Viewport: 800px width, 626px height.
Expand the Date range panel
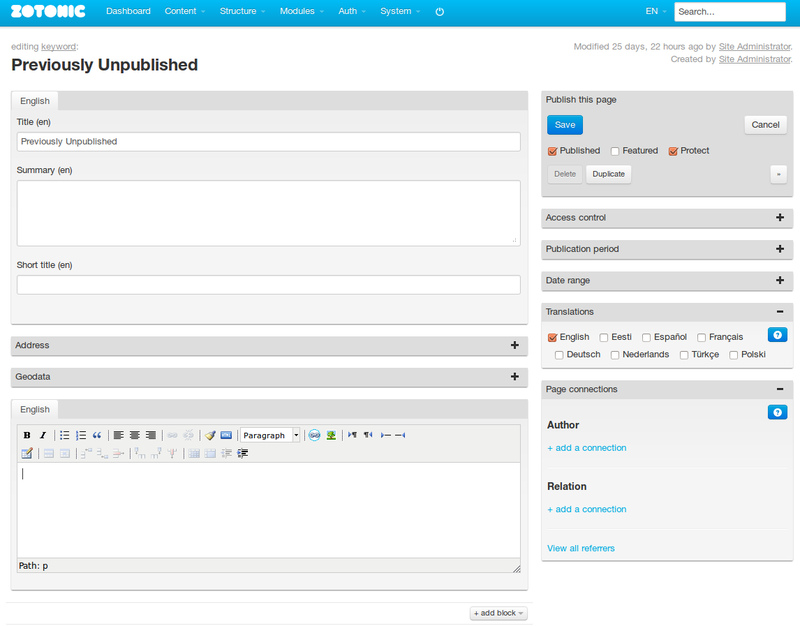[780, 280]
